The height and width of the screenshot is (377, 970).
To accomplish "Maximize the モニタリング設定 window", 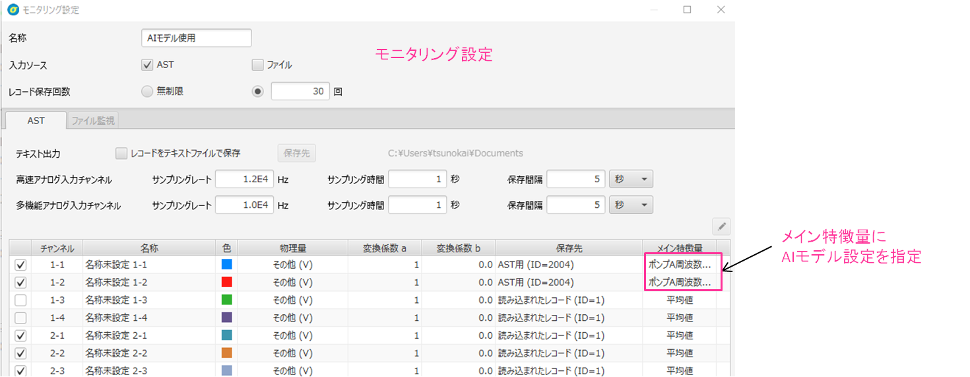I will [687, 10].
